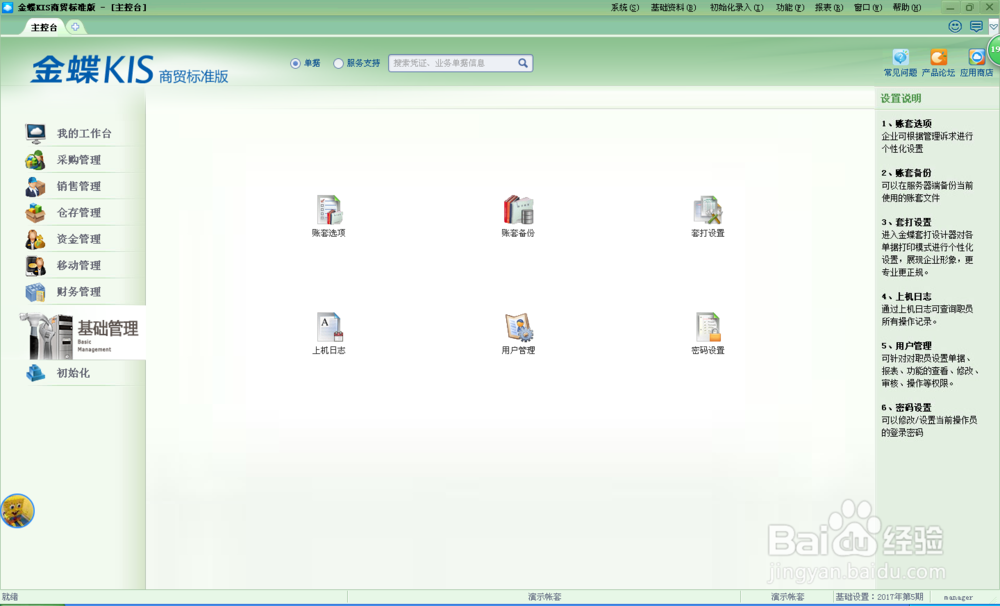This screenshot has width=1000, height=606.
Task: Open the 系统 menu
Action: [x=624, y=8]
